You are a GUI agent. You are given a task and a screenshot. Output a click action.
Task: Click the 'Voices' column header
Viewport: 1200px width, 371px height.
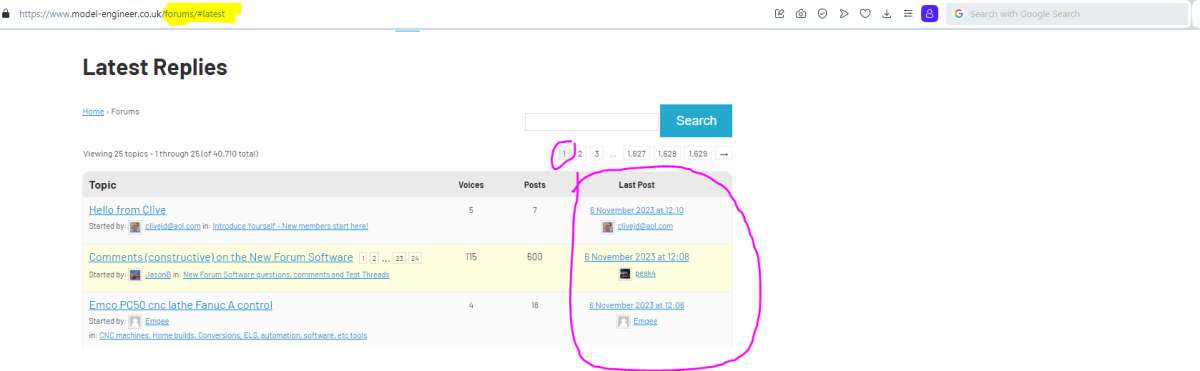(x=471, y=185)
